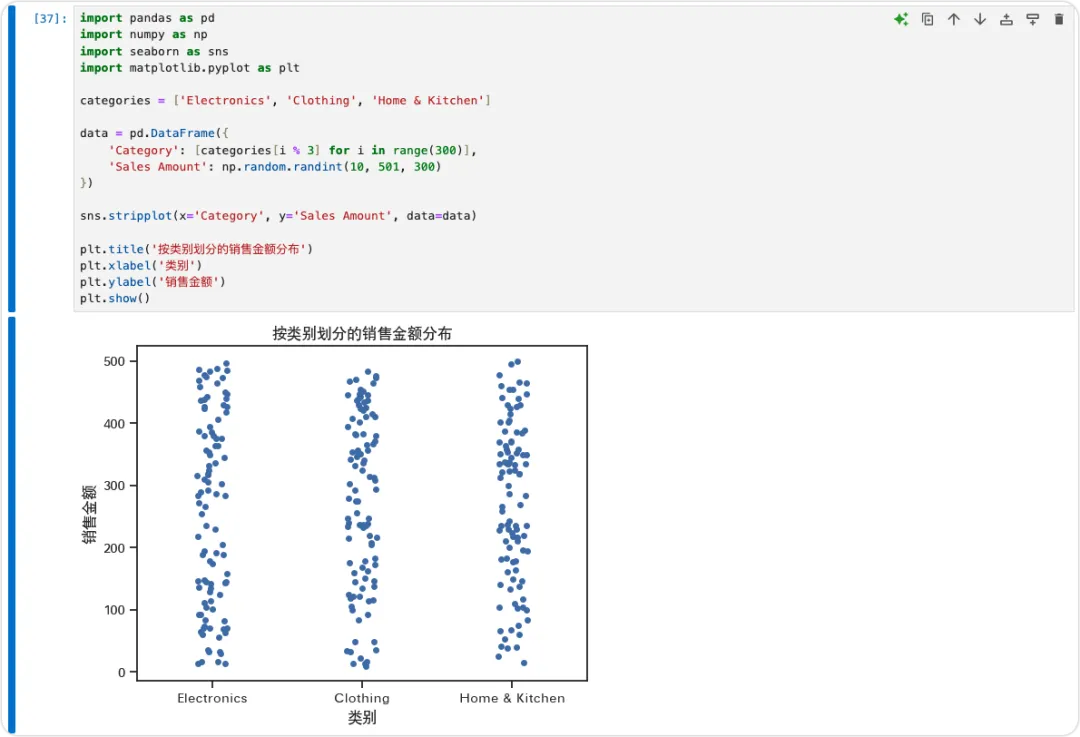Place cursor on 'import pandas as pd' line

(147, 18)
